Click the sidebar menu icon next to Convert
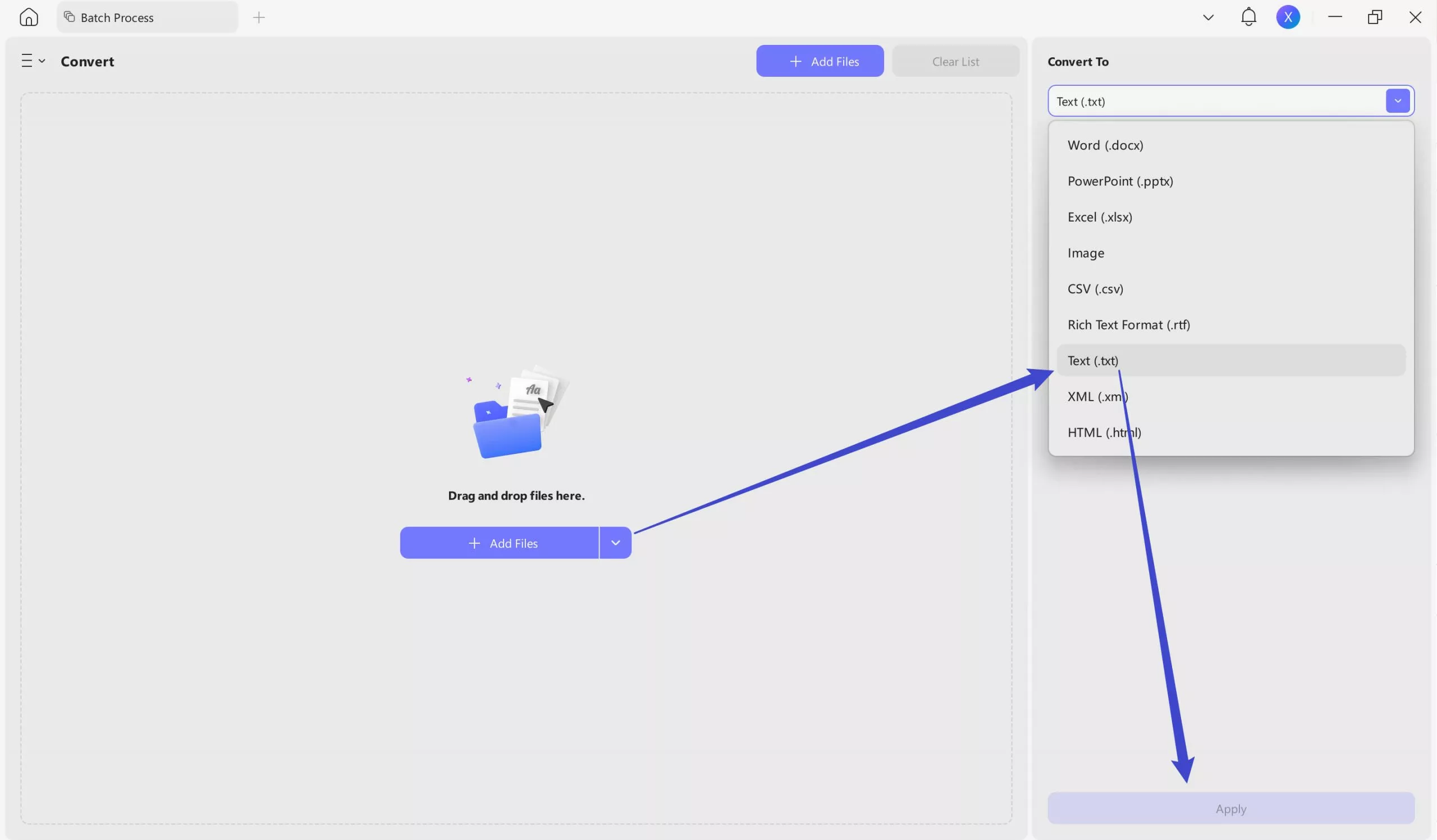This screenshot has width=1437, height=840. tap(26, 61)
